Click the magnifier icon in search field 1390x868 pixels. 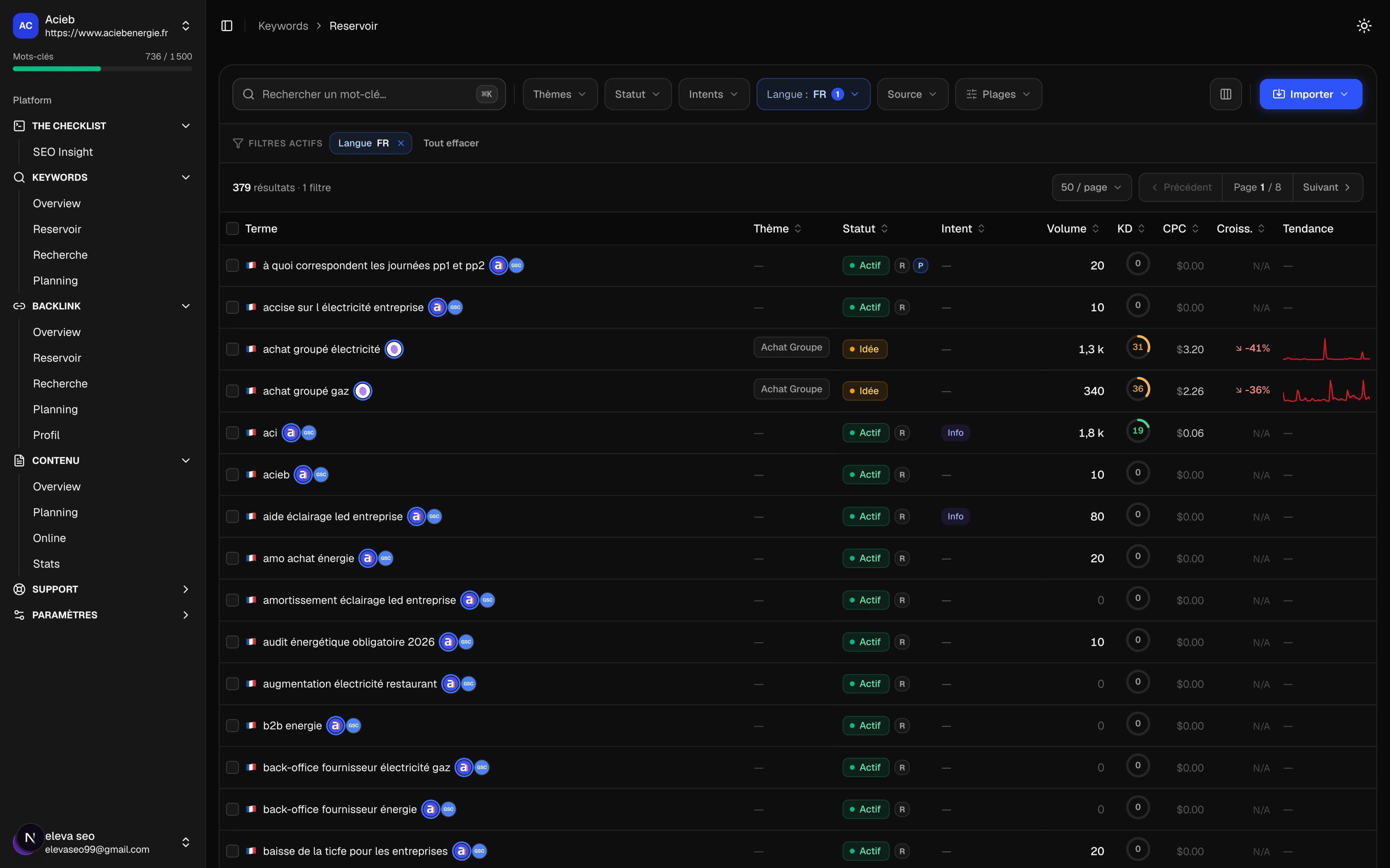click(249, 94)
